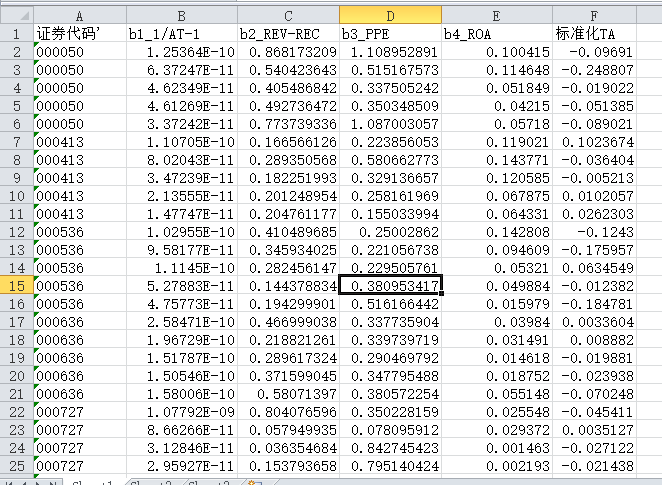
Task: Select cell with -0.248807
Action: [594, 70]
